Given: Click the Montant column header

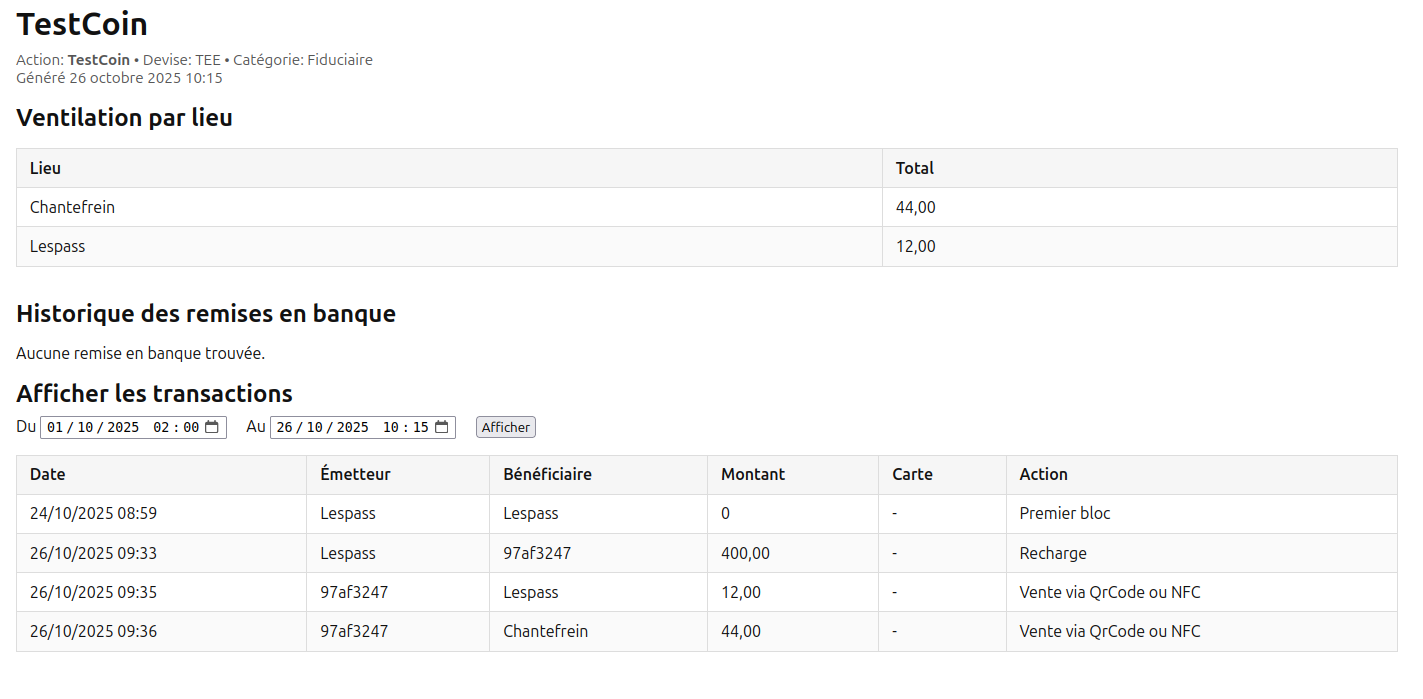Looking at the screenshot, I should [753, 474].
